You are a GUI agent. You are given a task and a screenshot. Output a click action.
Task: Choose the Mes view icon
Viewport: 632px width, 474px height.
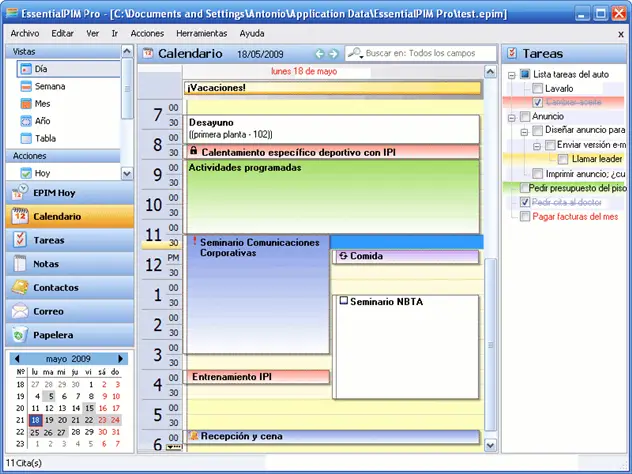26,104
